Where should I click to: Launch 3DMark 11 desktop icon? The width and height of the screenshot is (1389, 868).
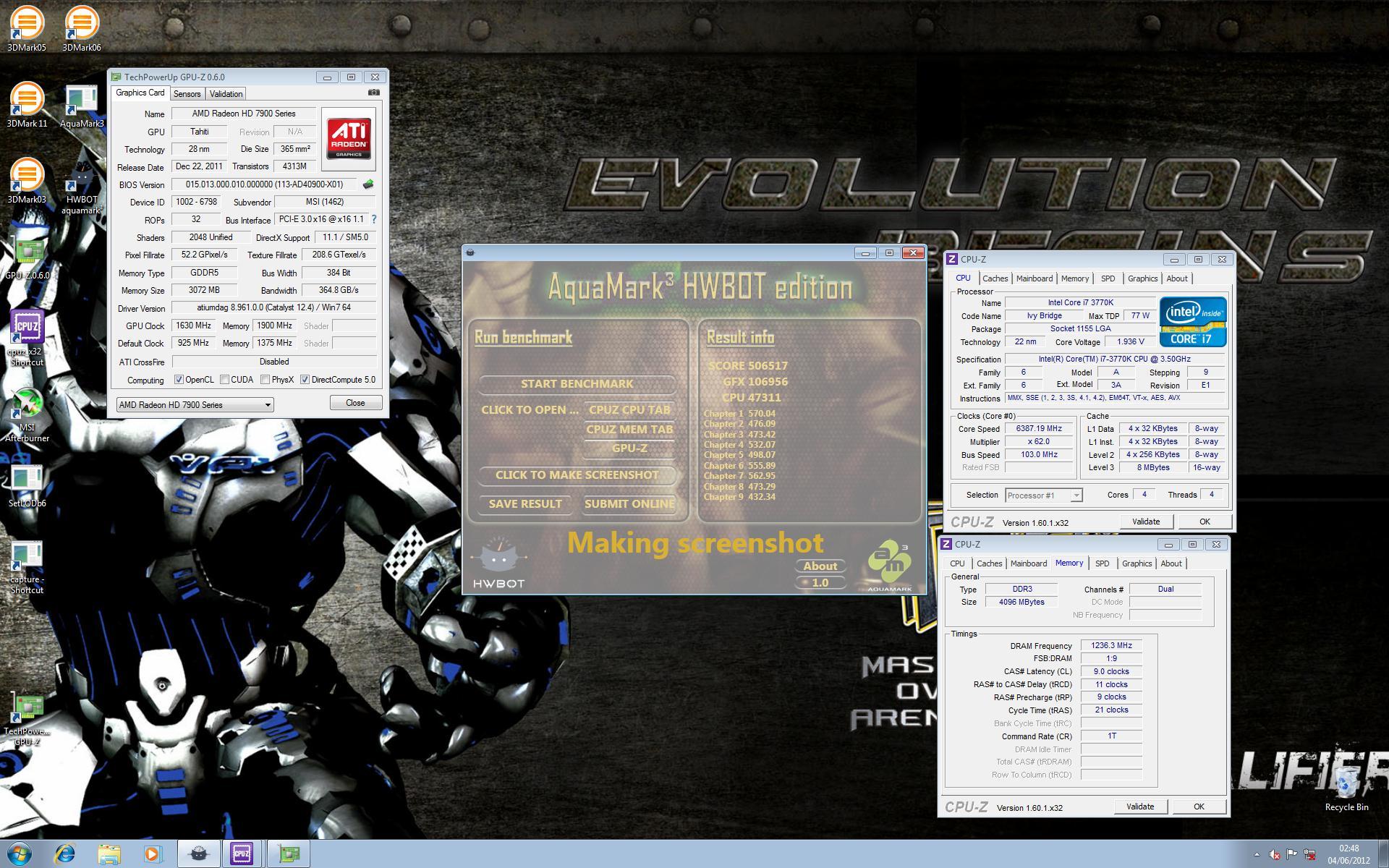27,106
